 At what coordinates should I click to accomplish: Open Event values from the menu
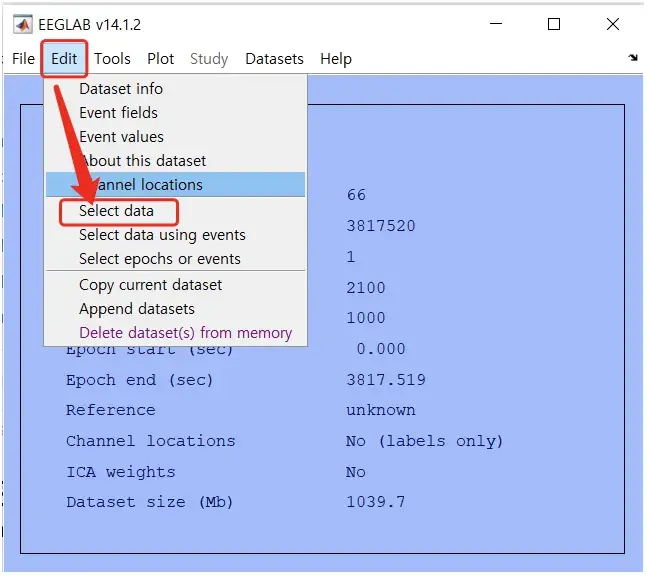[121, 137]
